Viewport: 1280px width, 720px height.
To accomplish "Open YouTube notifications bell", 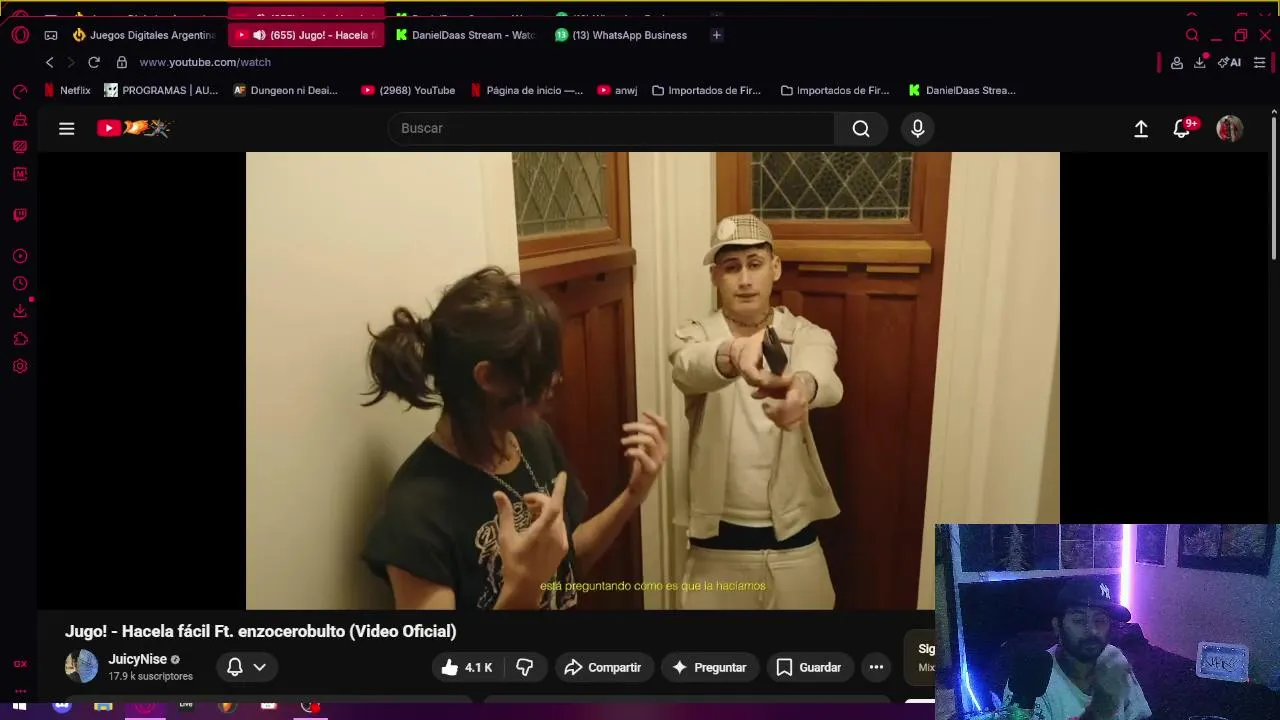I will 1183,128.
